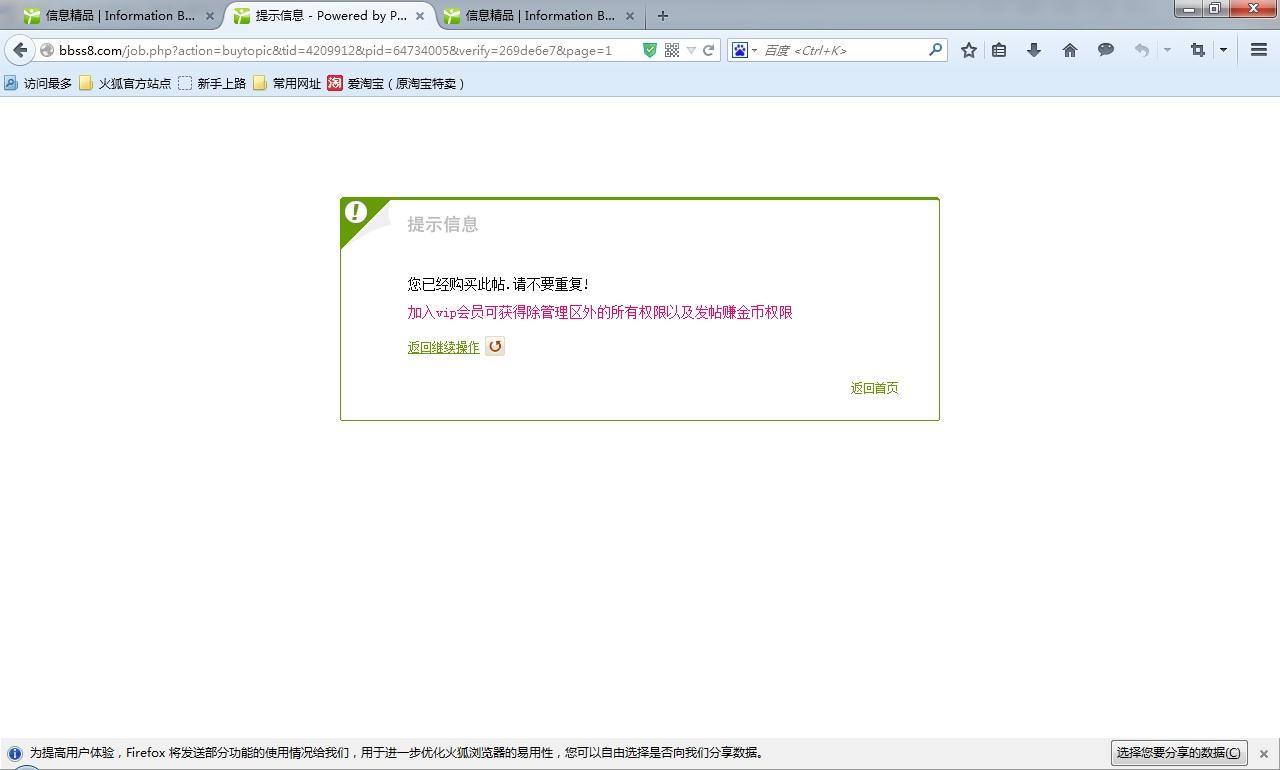Reload the page with the refresh icon

click(709, 50)
